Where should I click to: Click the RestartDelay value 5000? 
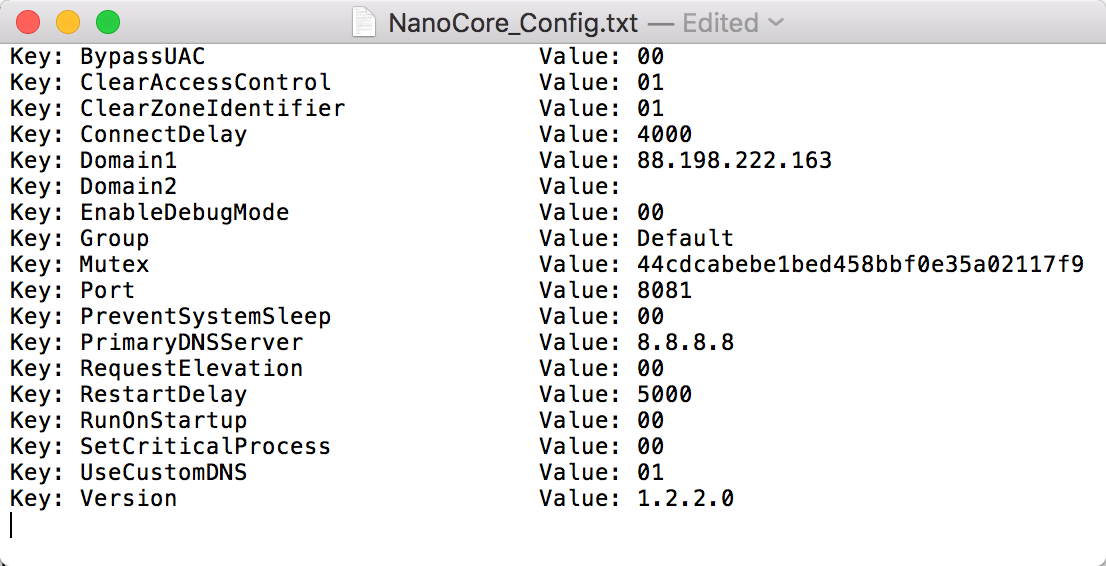click(664, 395)
